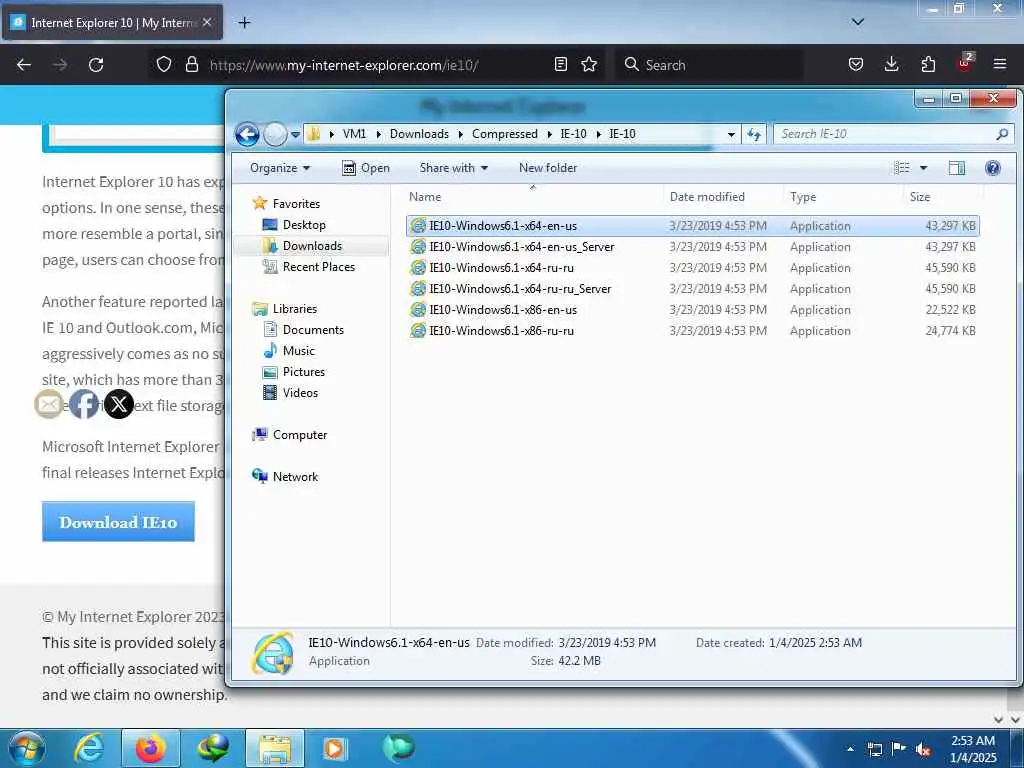Open Explorer Help icon

[x=993, y=168]
